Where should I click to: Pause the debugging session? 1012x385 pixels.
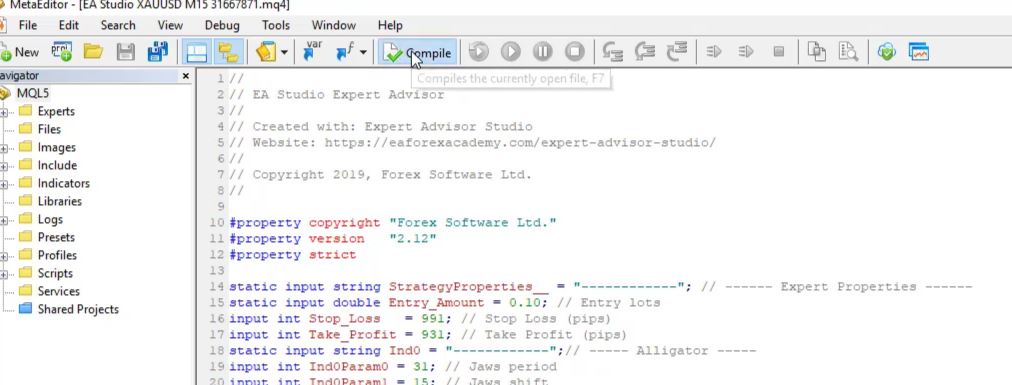click(542, 52)
